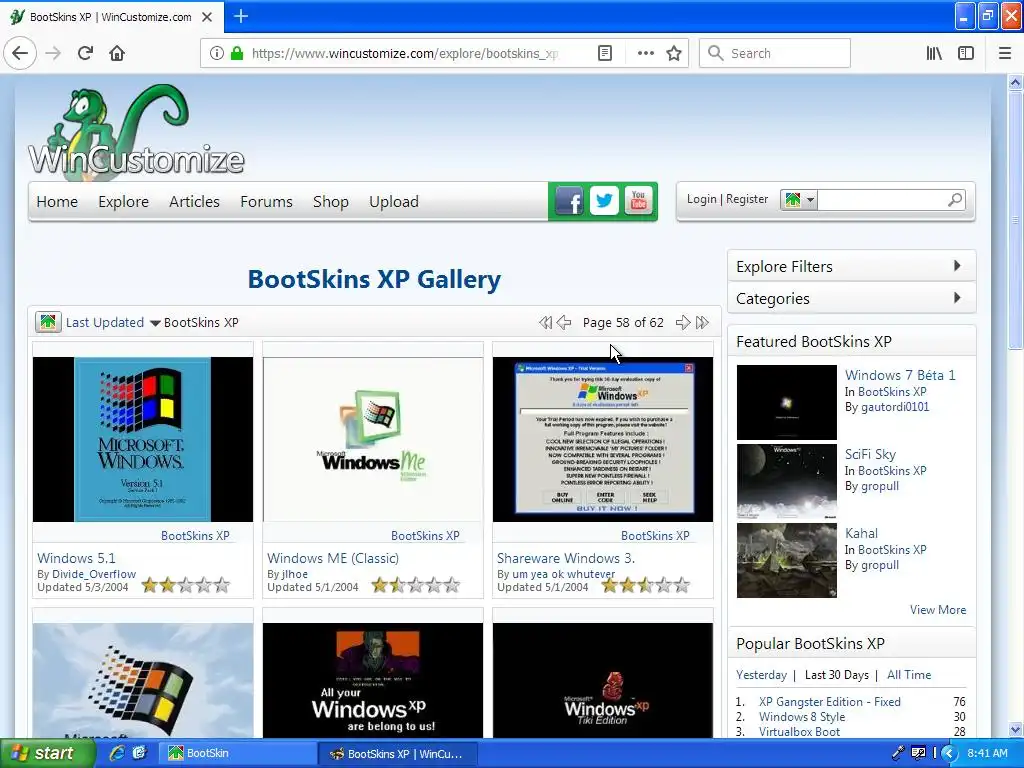Open Windows 7 Béta 1 featured link
The image size is (1024, 768).
coord(900,375)
